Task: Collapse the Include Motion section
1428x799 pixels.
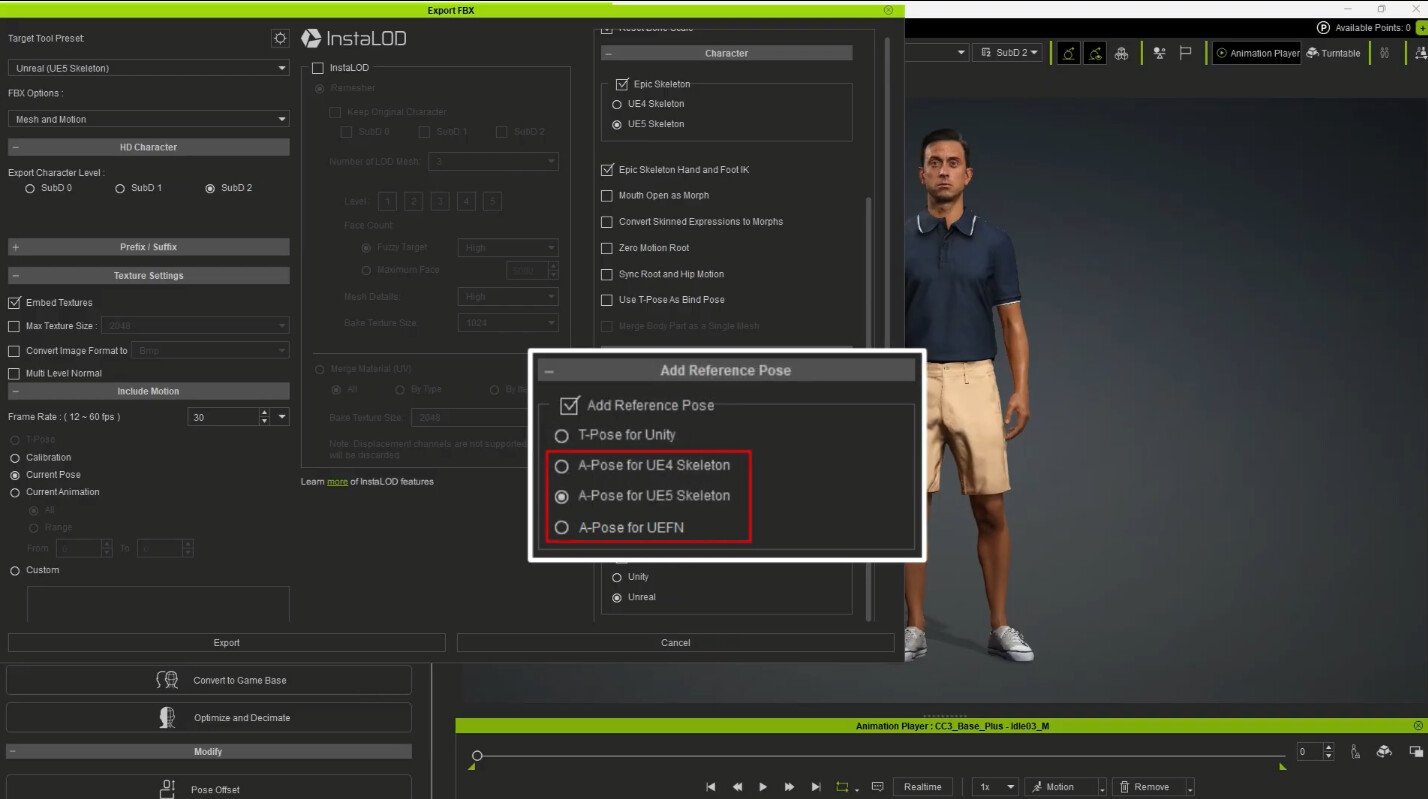Action: pos(15,391)
